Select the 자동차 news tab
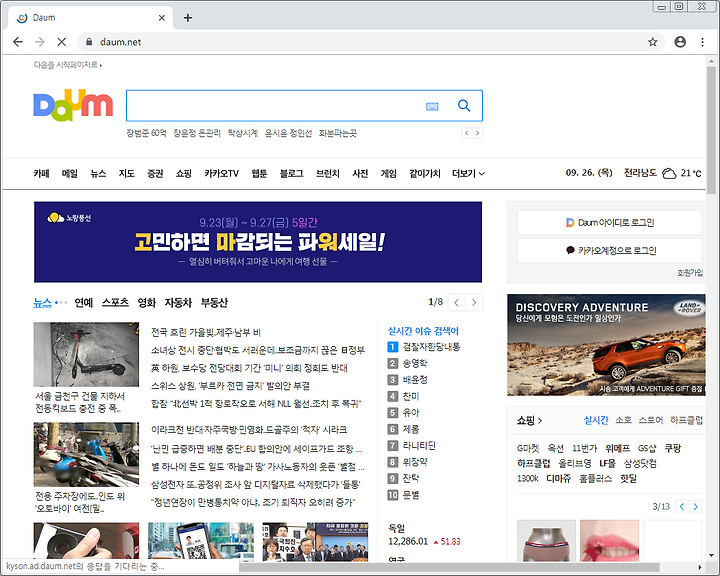The image size is (720, 576). (178, 303)
